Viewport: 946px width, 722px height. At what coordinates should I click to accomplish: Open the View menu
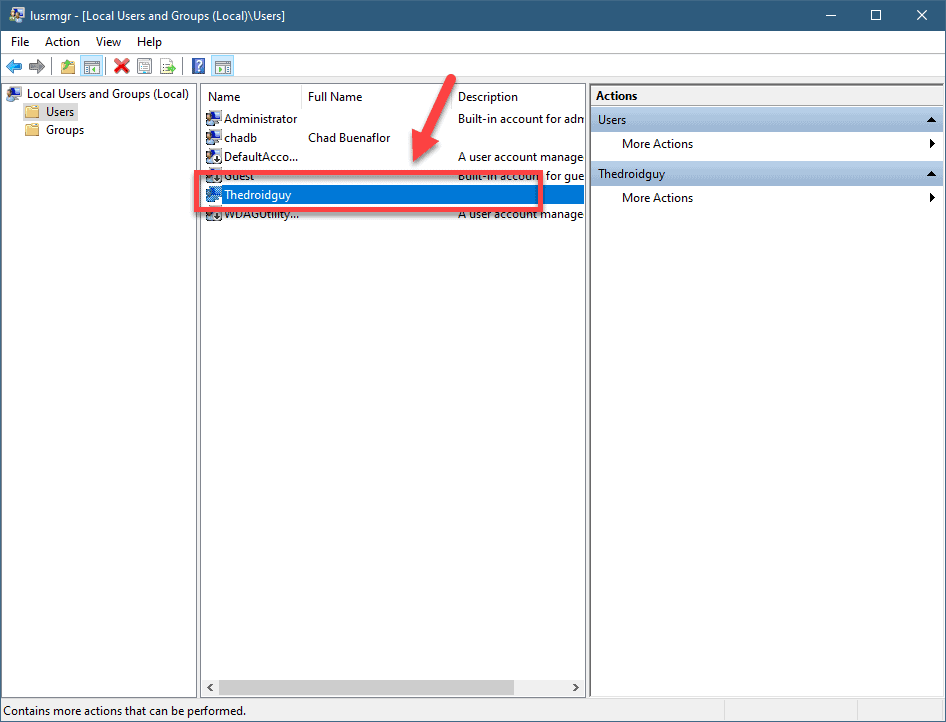[x=109, y=42]
